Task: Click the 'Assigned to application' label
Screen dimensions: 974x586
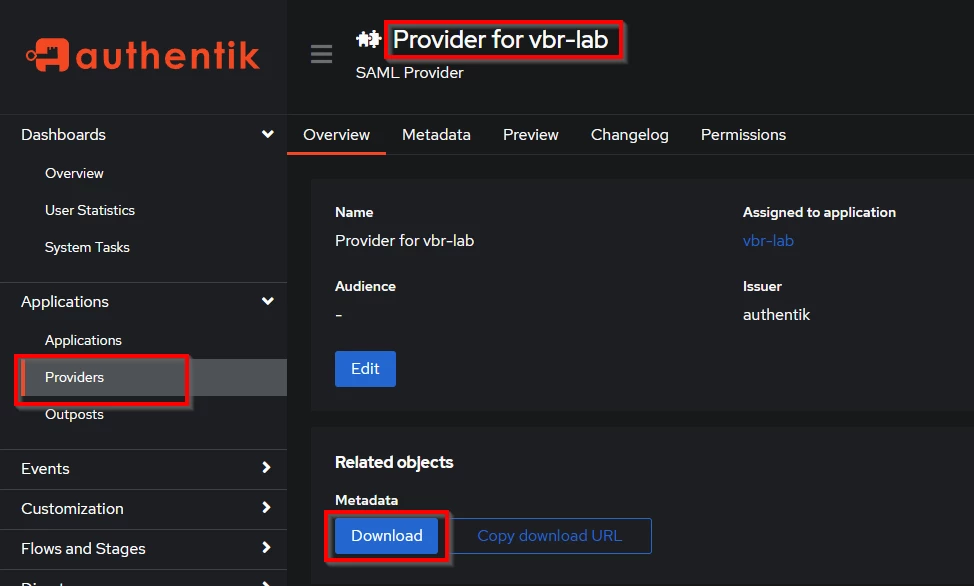Action: [819, 213]
